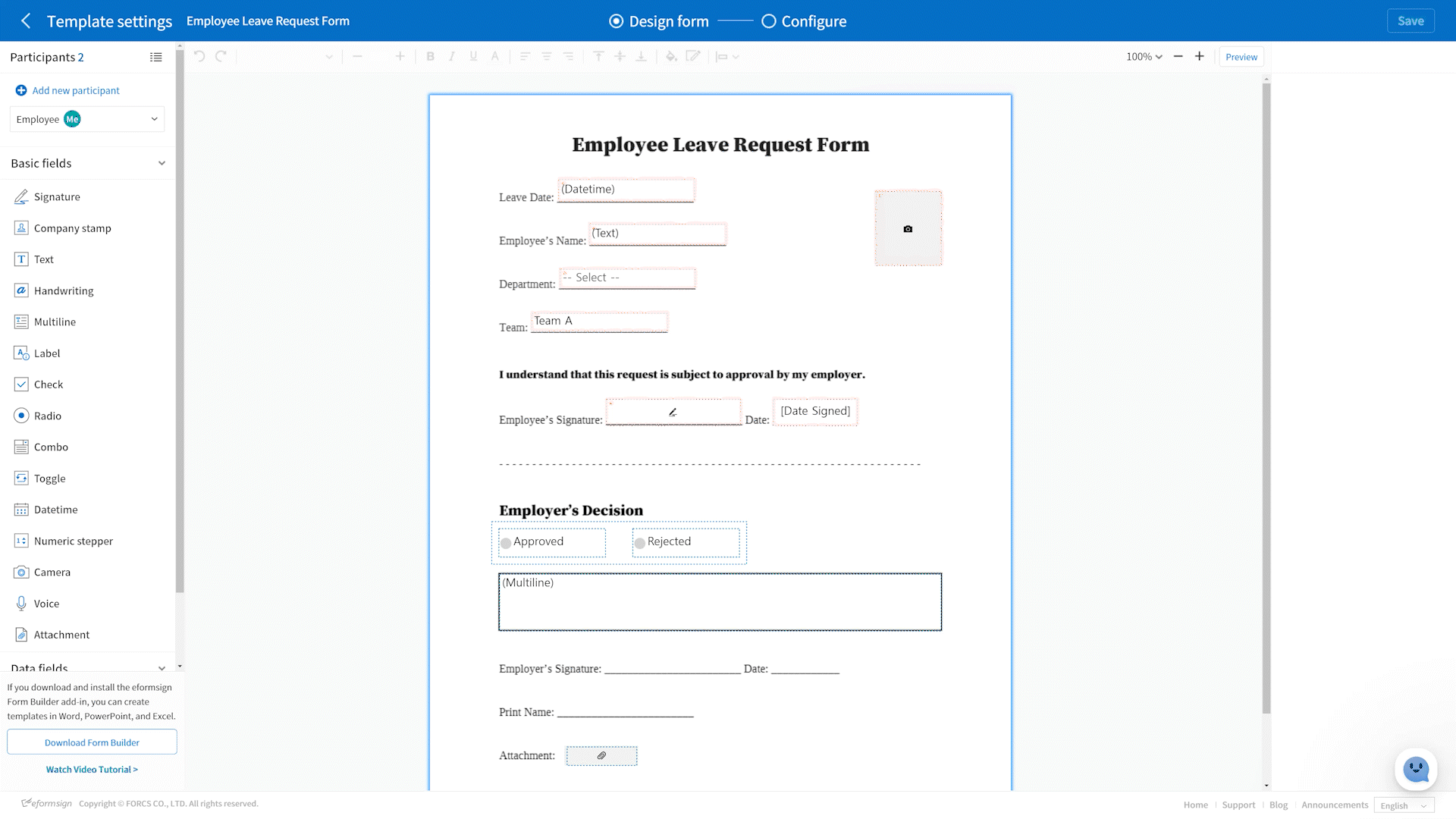Image resolution: width=1456 pixels, height=819 pixels.
Task: Switch to the Design form step
Action: click(659, 21)
